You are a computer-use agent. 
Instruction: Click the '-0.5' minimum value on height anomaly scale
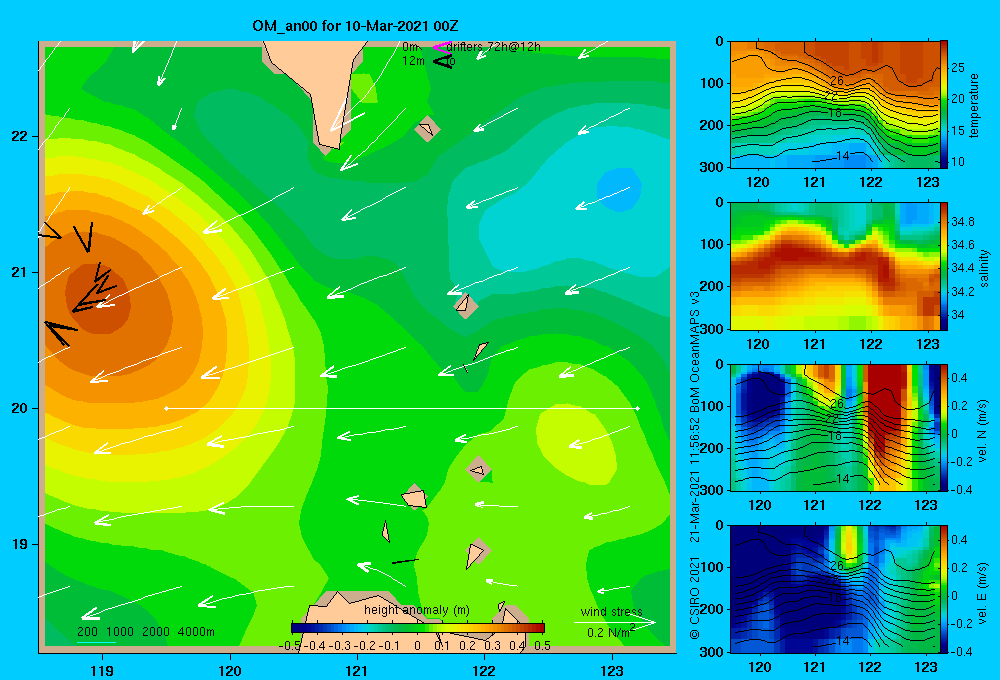290,645
